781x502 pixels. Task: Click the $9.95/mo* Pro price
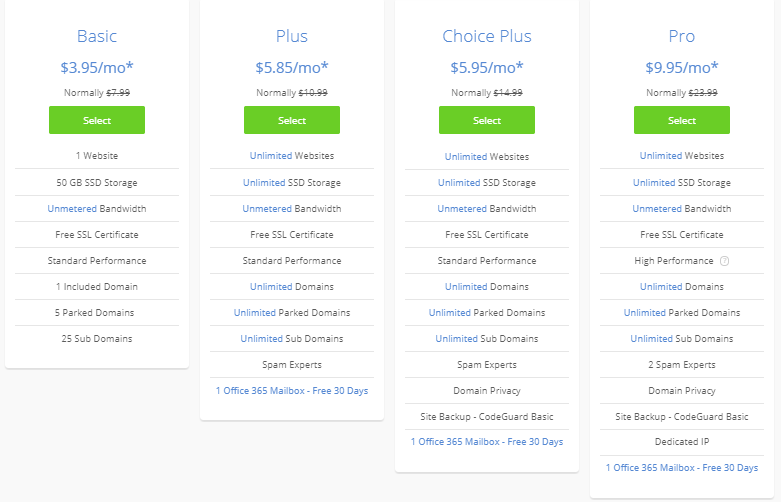coord(682,68)
